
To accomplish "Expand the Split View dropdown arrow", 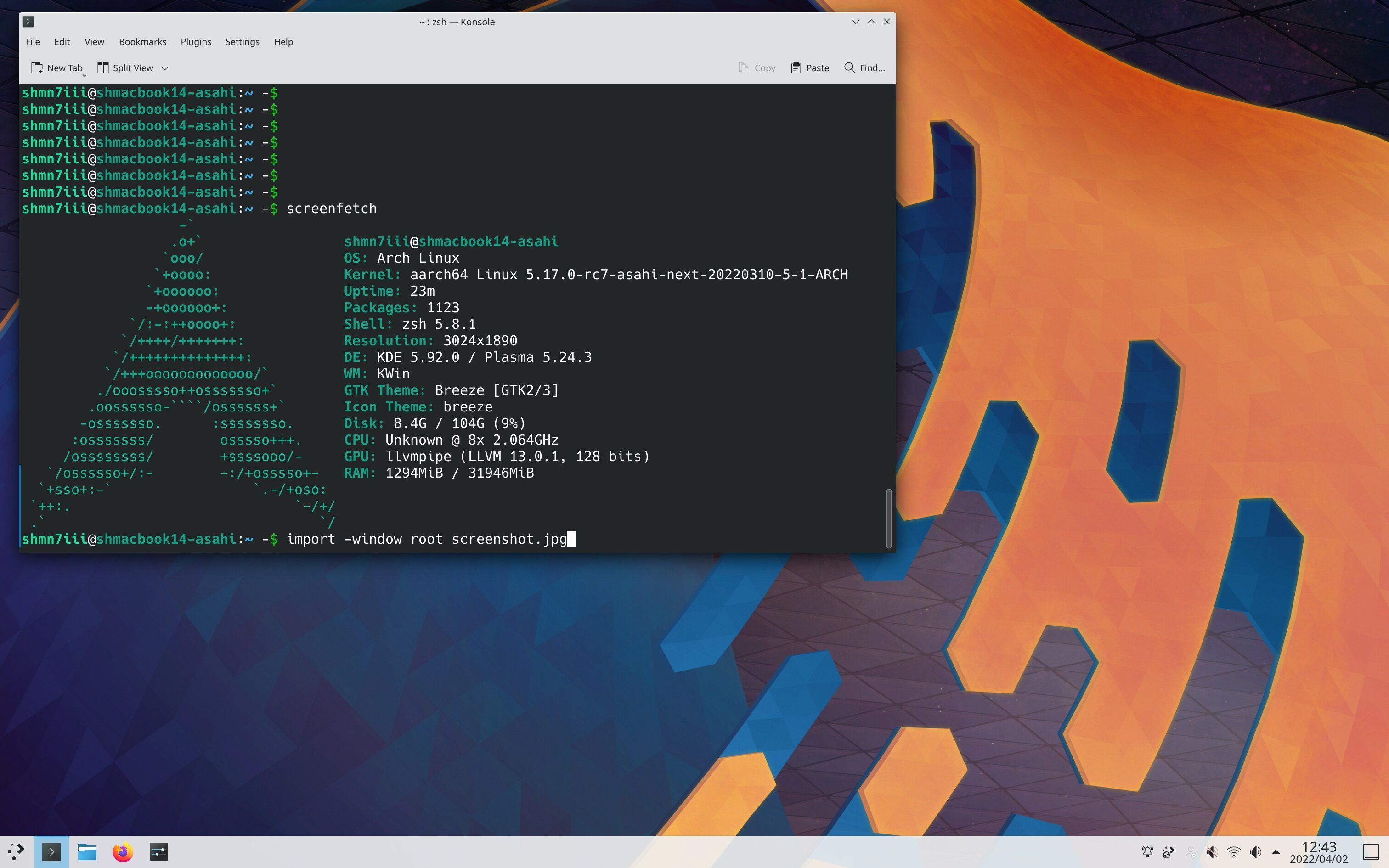I will click(x=165, y=68).
